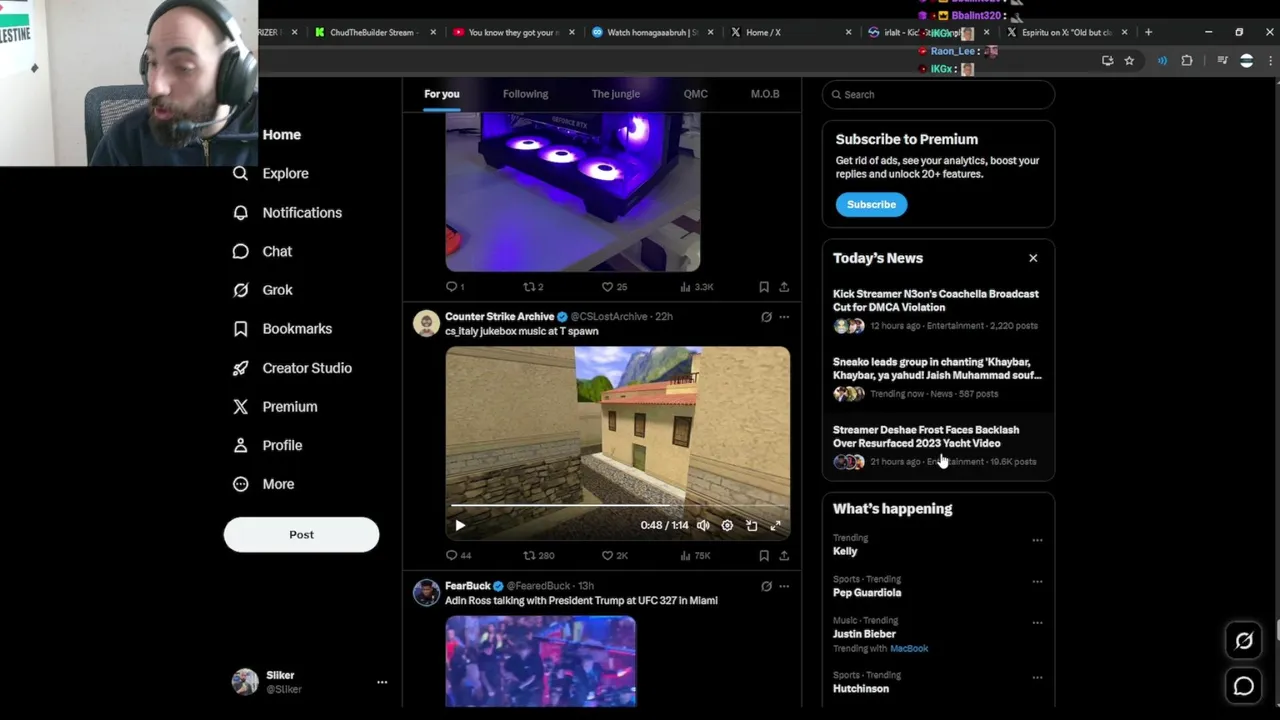Select the For you tab
Image resolution: width=1280 pixels, height=720 pixels.
click(441, 94)
